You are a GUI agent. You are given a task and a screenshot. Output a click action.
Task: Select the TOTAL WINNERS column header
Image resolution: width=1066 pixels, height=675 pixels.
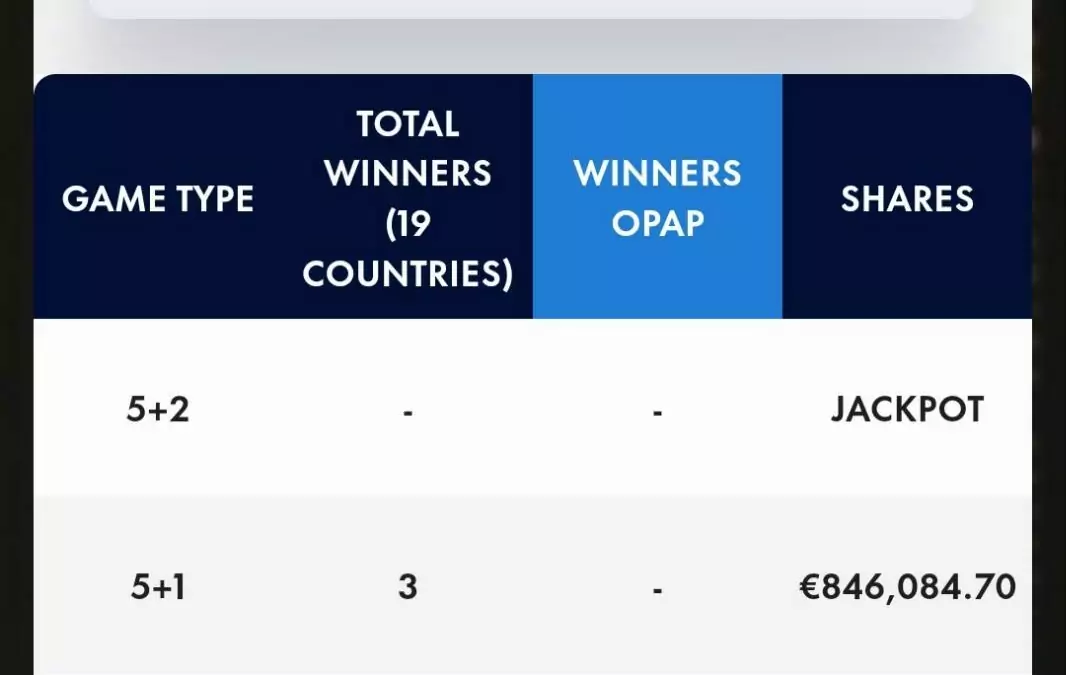[x=408, y=198]
